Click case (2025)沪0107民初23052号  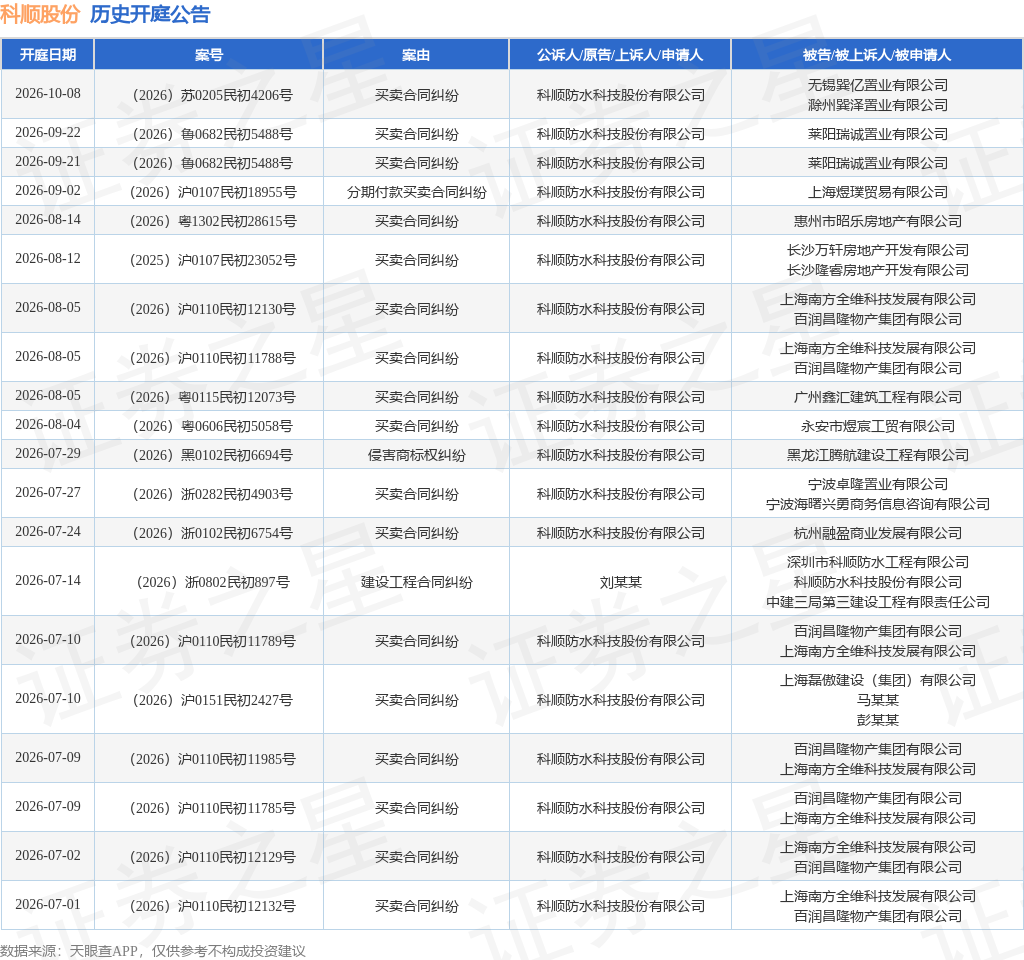point(213,260)
